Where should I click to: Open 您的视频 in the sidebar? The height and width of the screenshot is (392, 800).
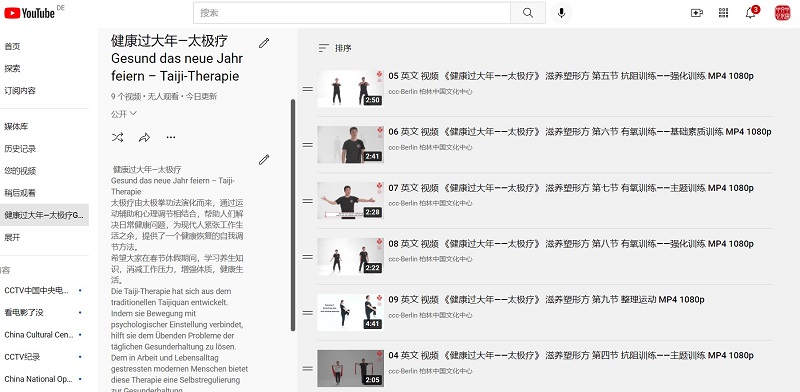[x=20, y=171]
